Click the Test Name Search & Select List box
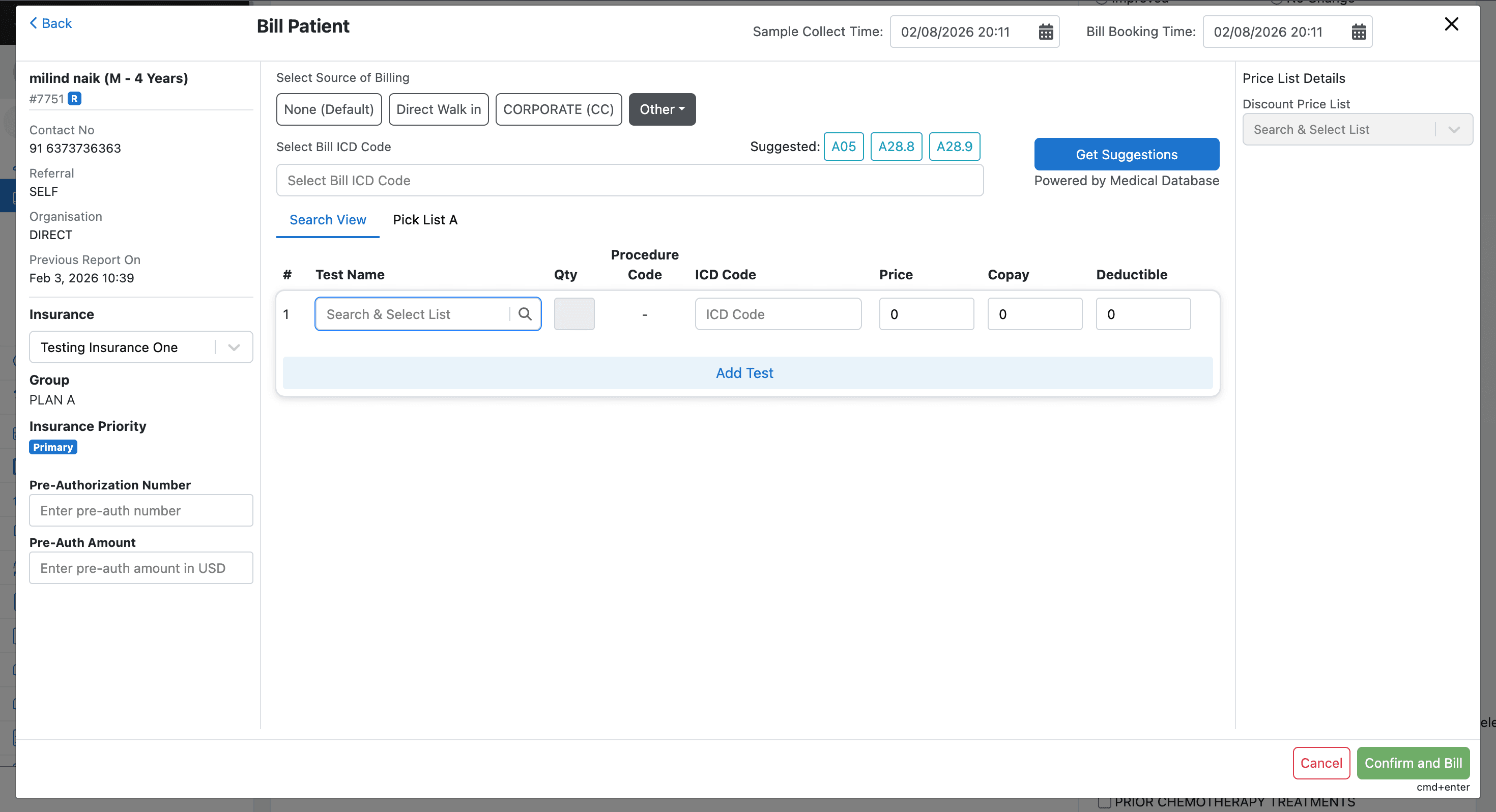This screenshot has width=1496, height=812. click(x=428, y=314)
